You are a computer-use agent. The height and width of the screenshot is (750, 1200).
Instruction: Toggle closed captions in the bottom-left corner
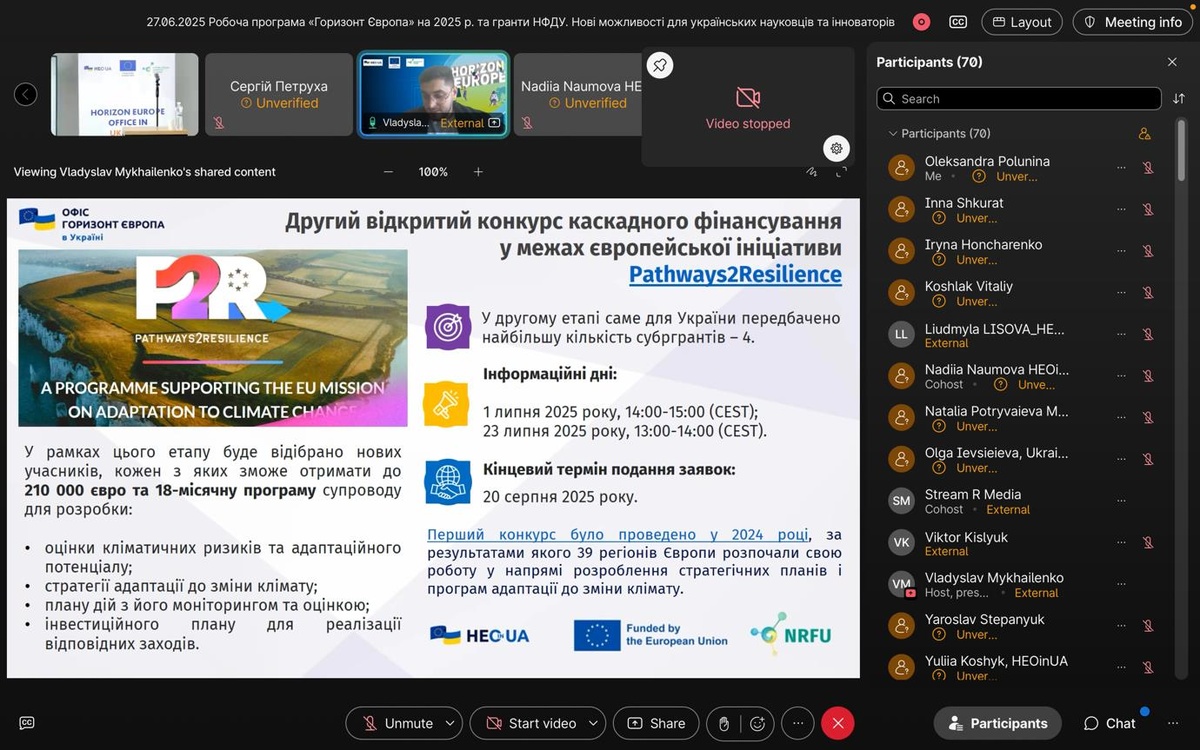click(x=27, y=723)
